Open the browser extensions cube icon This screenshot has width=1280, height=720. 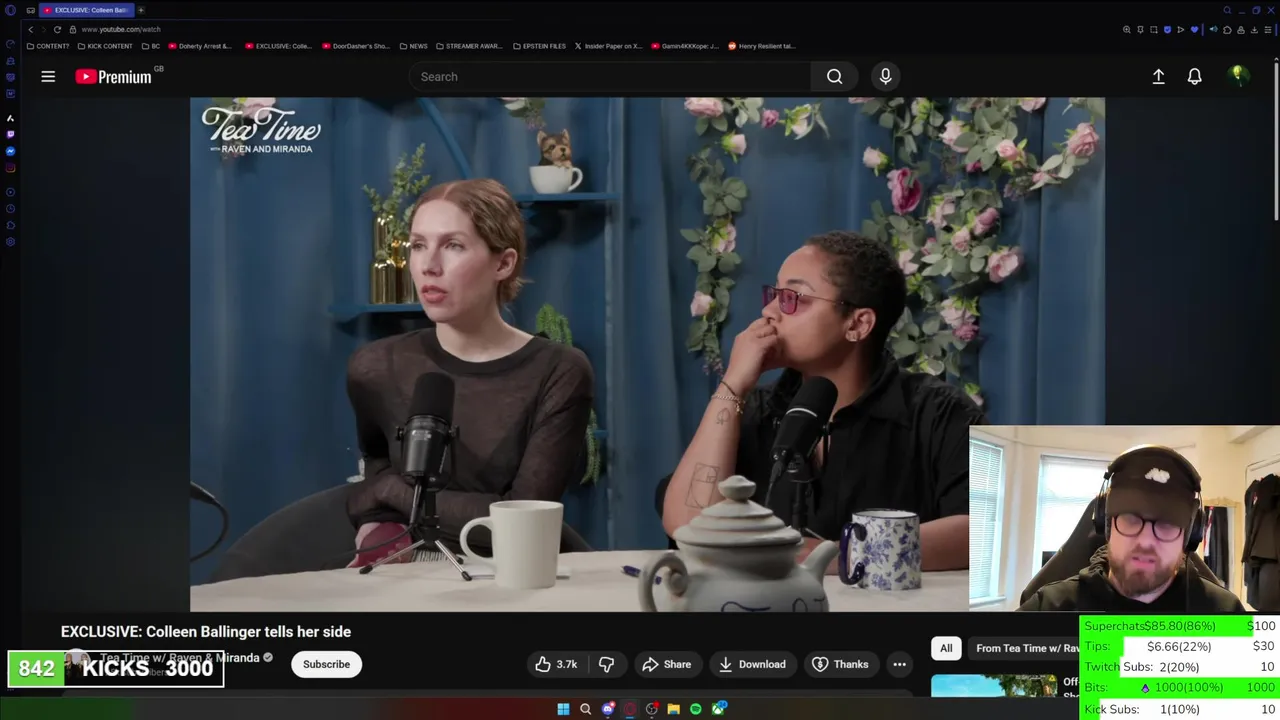click(x=1227, y=30)
